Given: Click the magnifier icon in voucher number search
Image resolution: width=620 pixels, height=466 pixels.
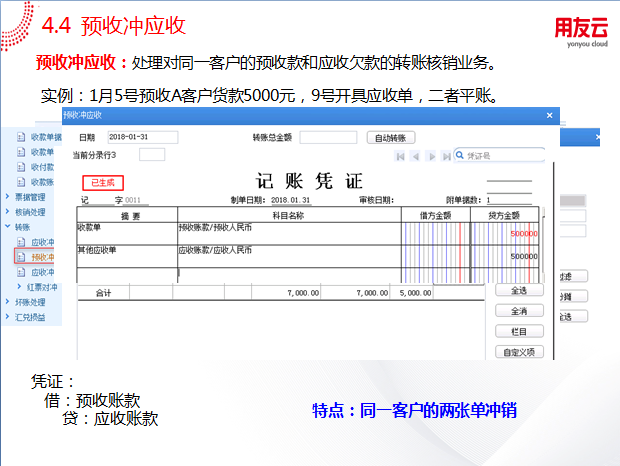Looking at the screenshot, I should (459, 155).
